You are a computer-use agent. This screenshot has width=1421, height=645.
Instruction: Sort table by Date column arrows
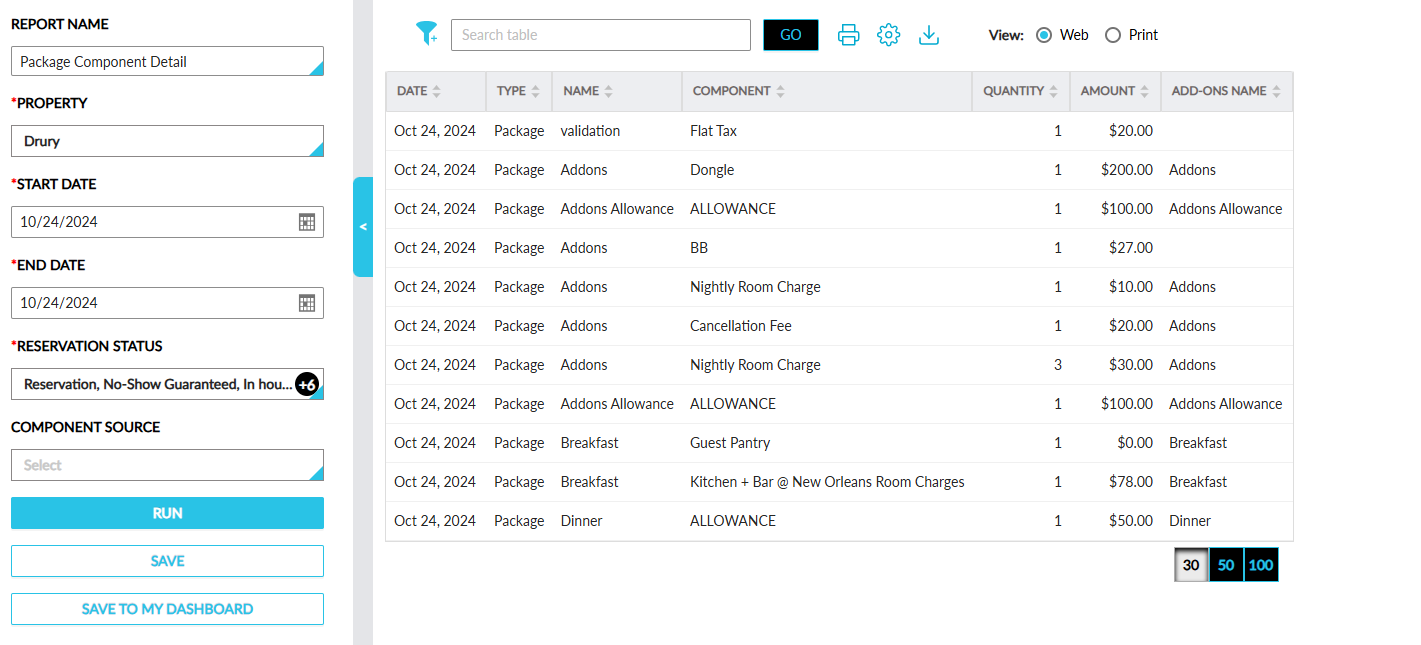pos(436,91)
